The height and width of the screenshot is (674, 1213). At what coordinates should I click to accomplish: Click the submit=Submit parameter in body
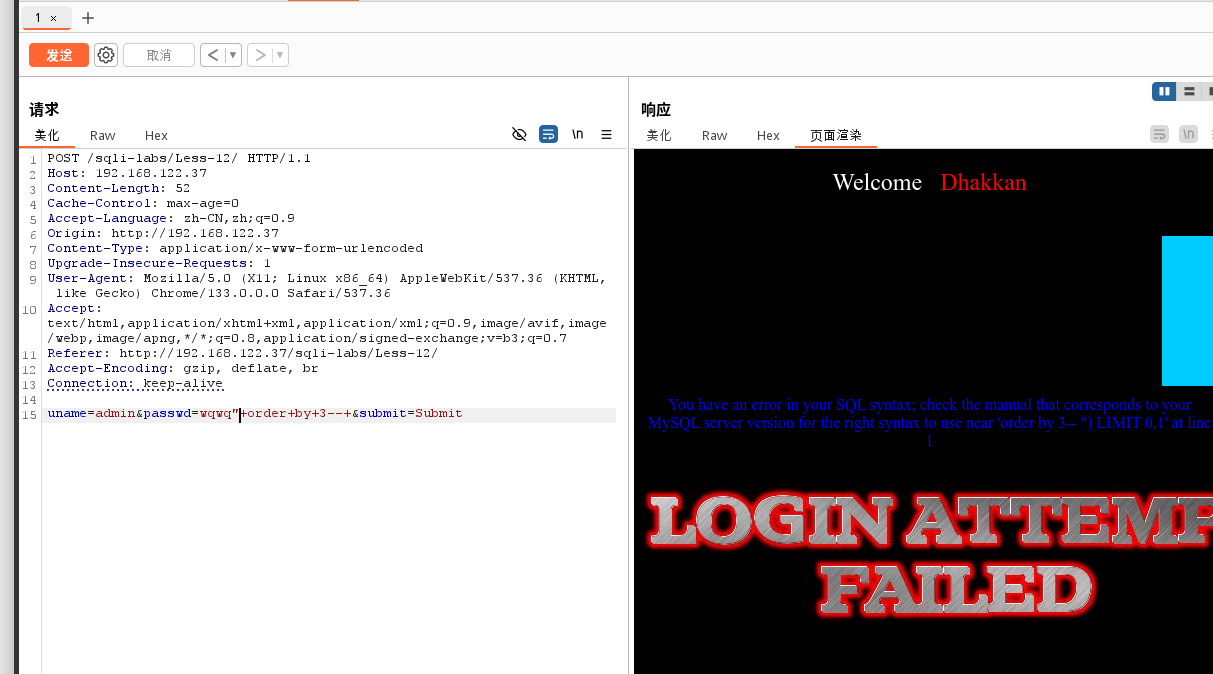(411, 414)
